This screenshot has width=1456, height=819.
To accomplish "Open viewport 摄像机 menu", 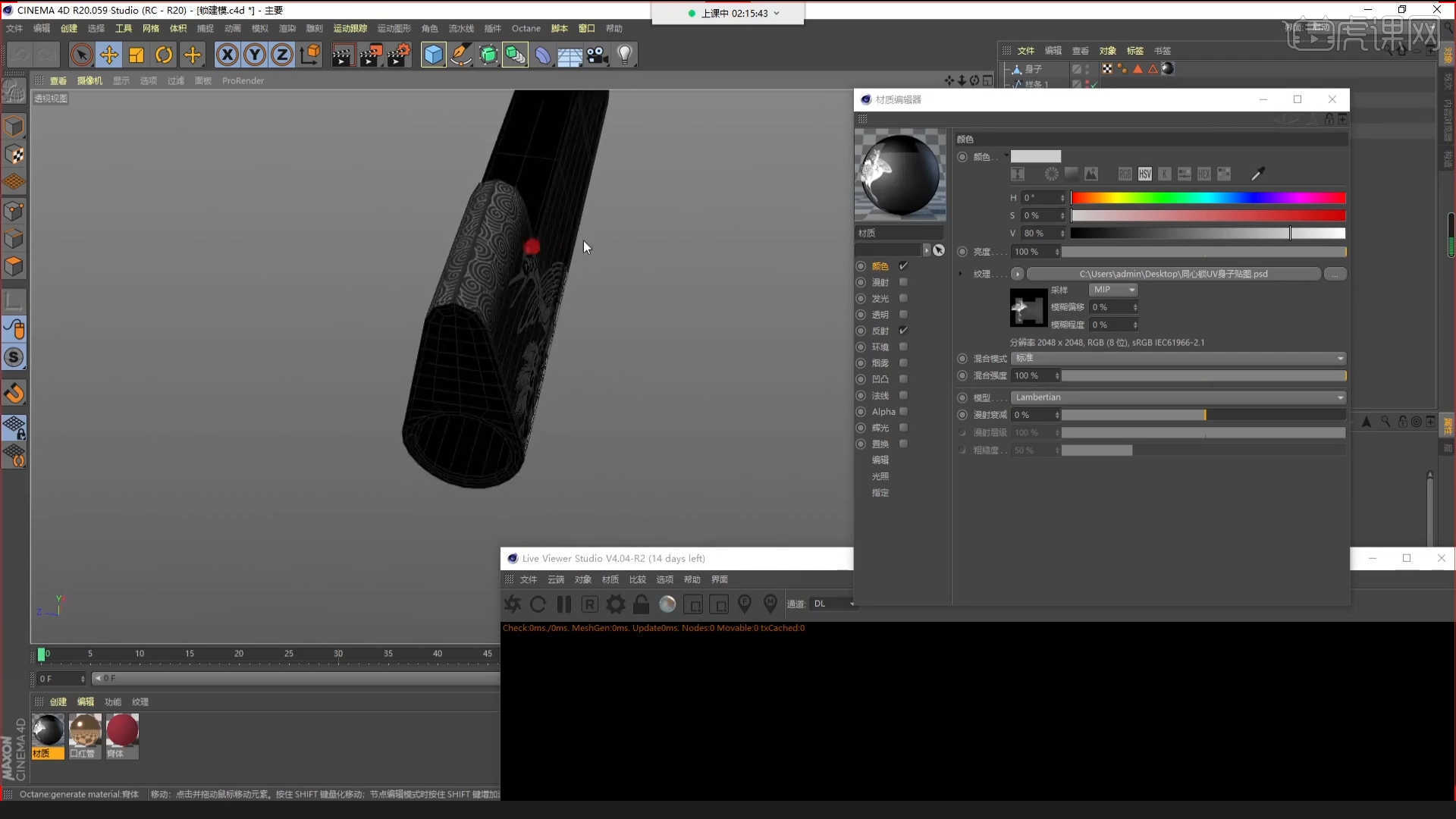I will pyautogui.click(x=89, y=80).
